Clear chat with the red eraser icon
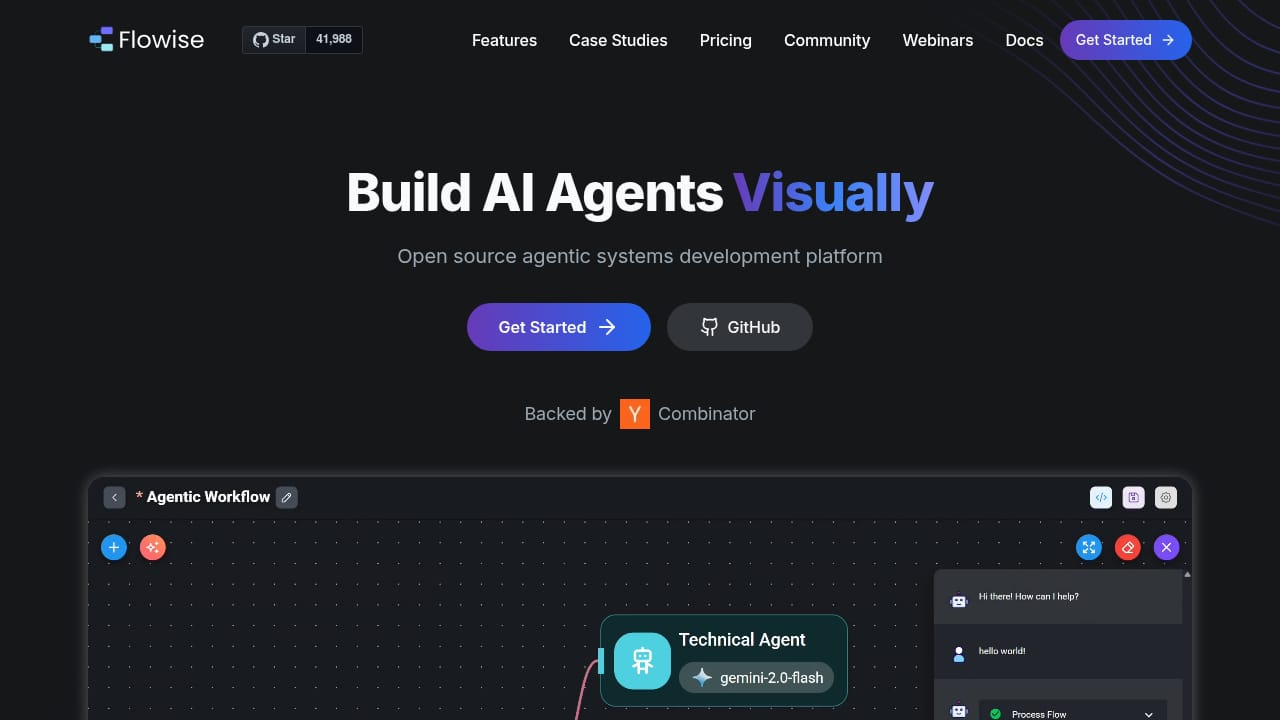 (x=1128, y=547)
